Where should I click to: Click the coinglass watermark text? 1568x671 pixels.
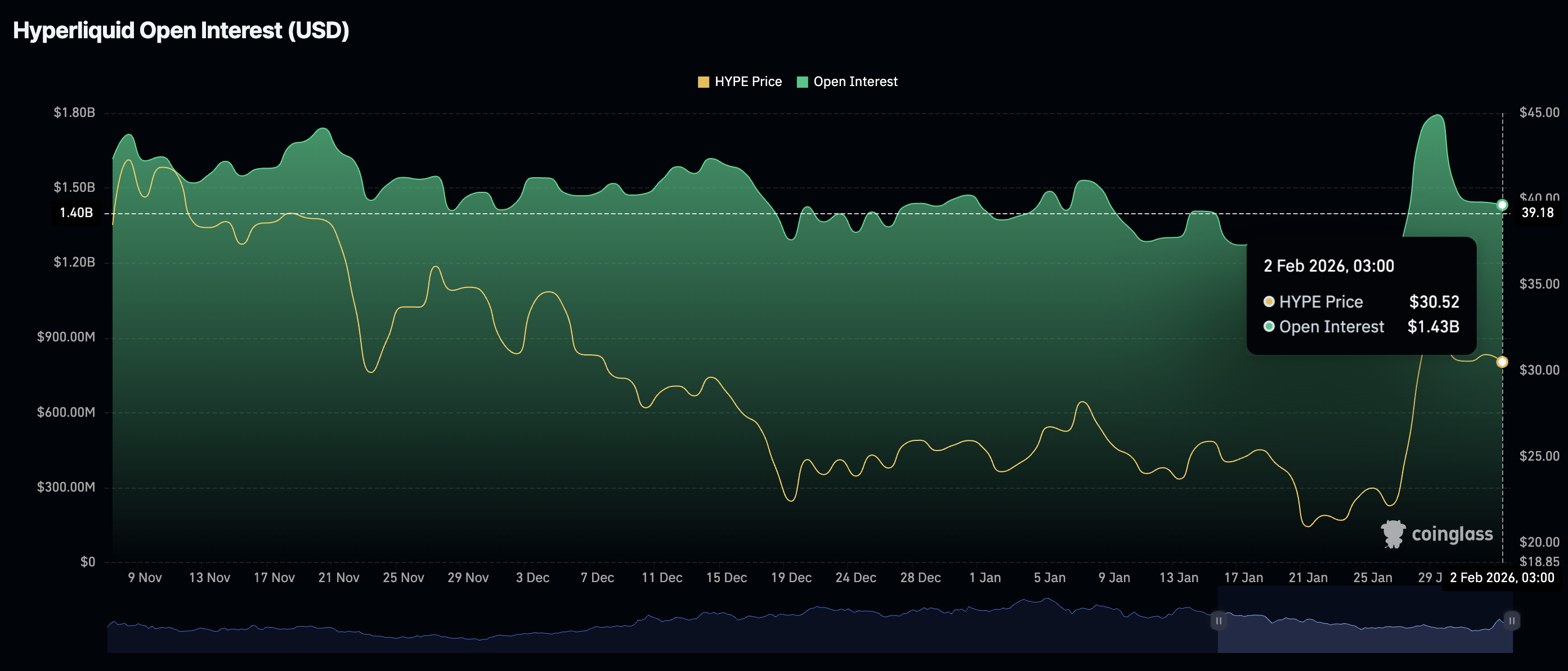1453,534
